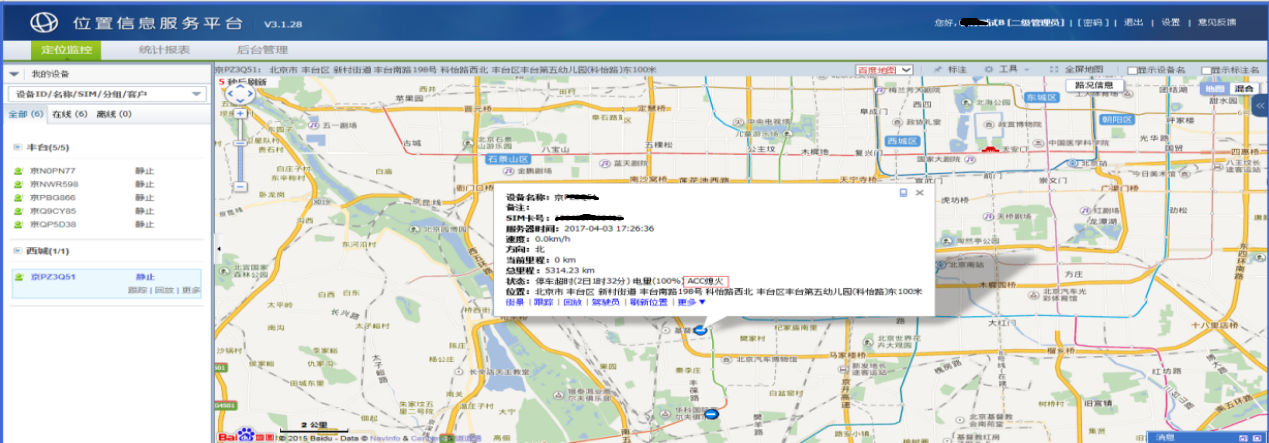Select the 在线 (6) device filter tab
Viewport: 1269px width, 443px height.
pyautogui.click(x=69, y=114)
